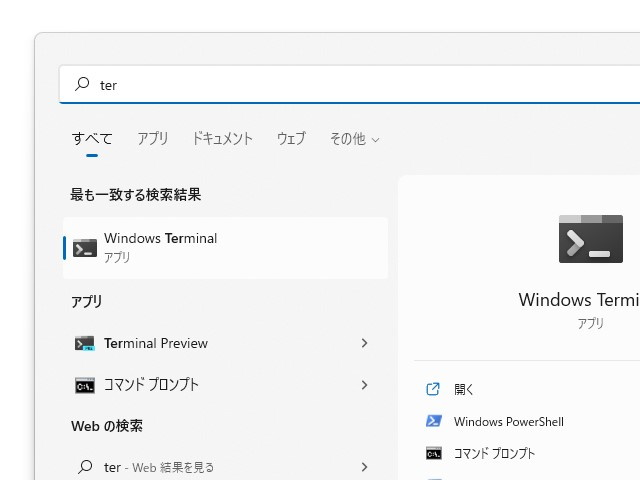The image size is (640, 480).
Task: Open the ウェブ tab
Action: tap(291, 139)
